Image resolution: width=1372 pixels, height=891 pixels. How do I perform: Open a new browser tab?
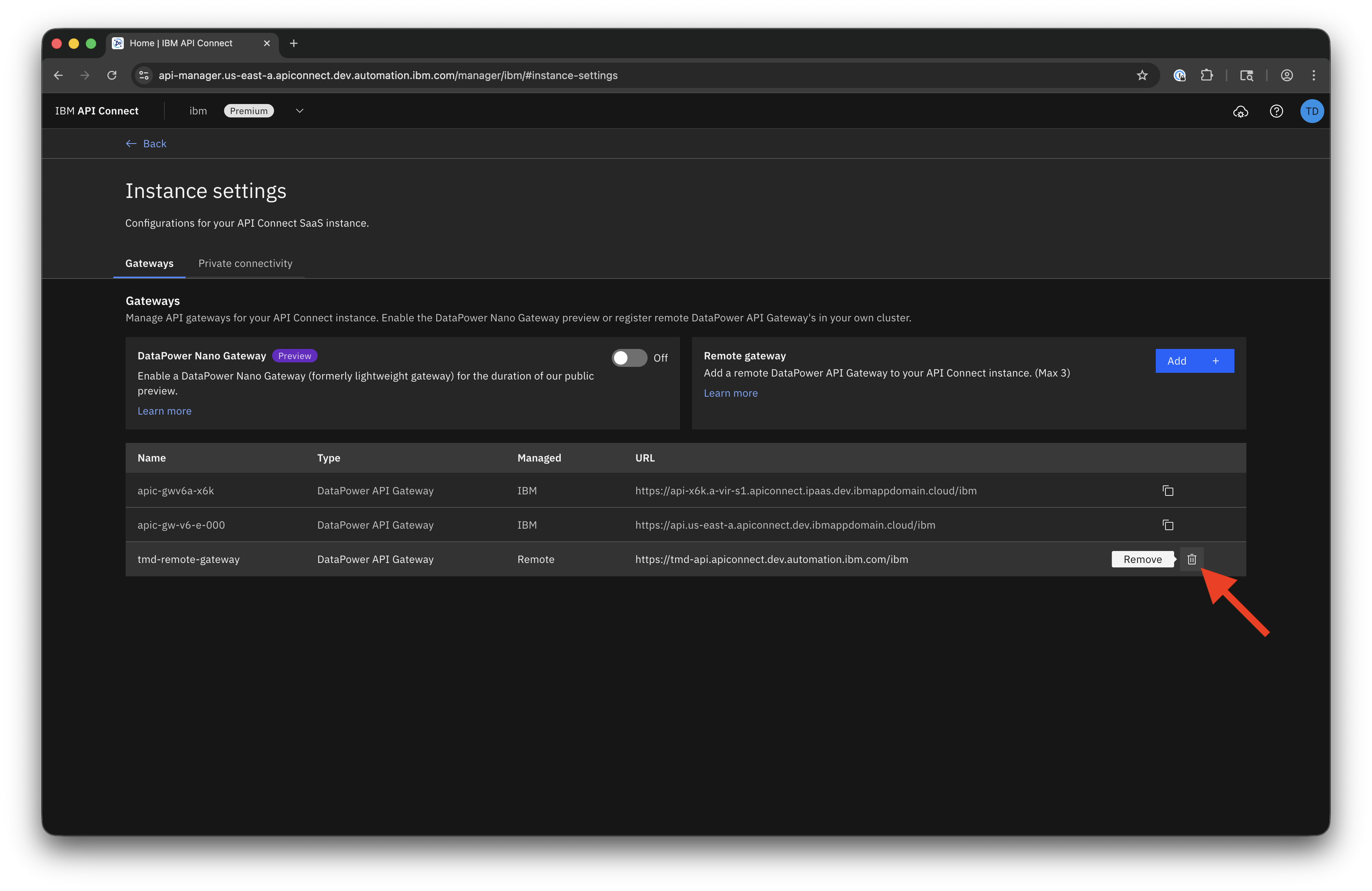pos(293,43)
